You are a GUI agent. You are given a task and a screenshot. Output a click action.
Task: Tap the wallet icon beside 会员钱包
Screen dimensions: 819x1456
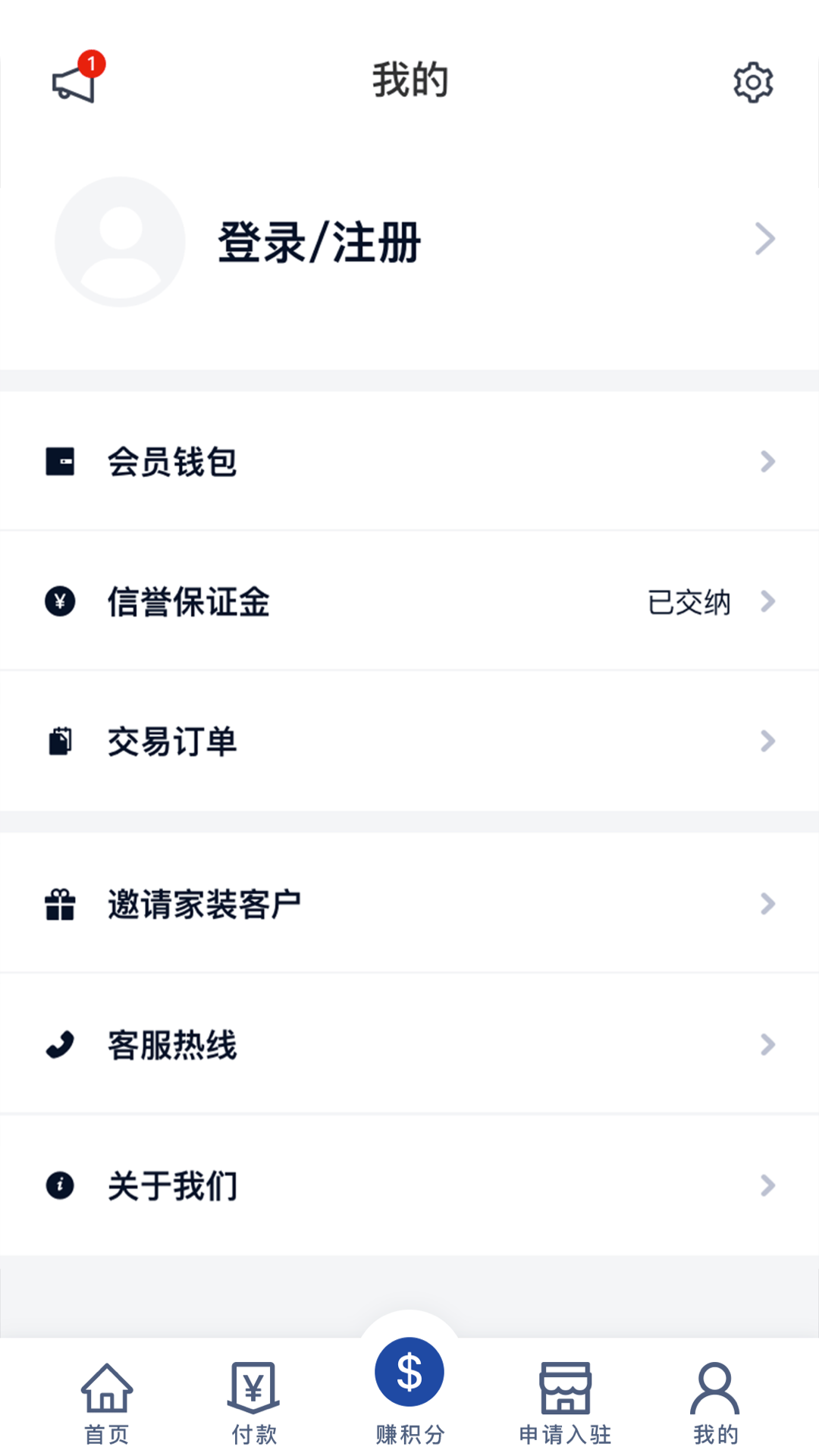point(60,461)
